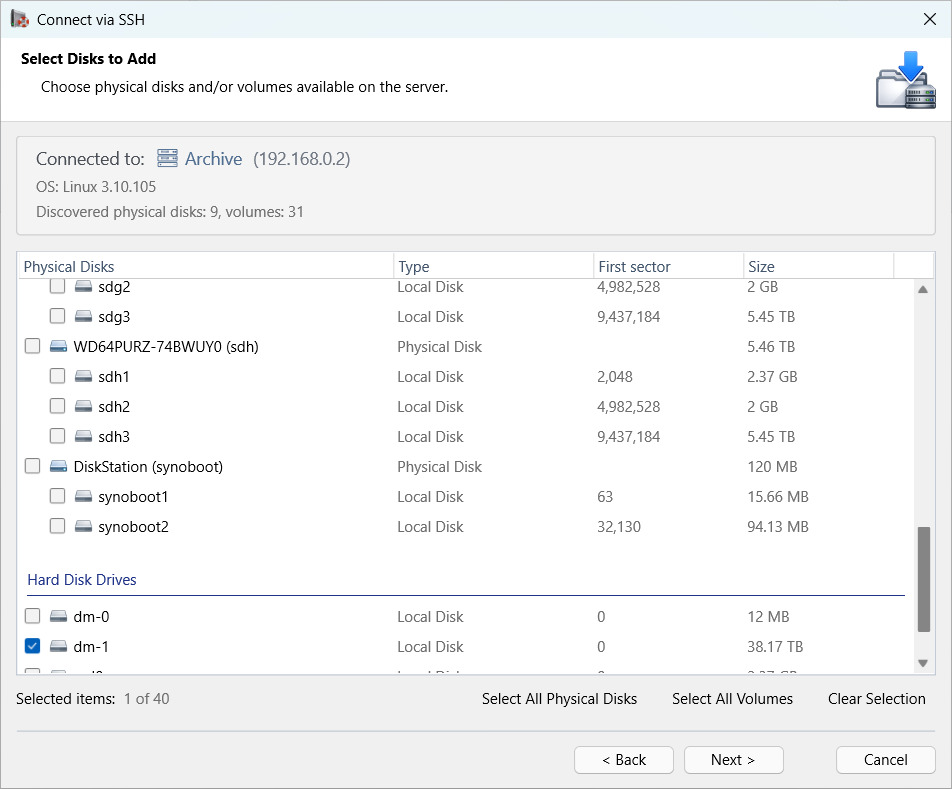Image resolution: width=952 pixels, height=789 pixels.
Task: Check the DiskStation (synoboot) checkbox
Action: (x=32, y=467)
